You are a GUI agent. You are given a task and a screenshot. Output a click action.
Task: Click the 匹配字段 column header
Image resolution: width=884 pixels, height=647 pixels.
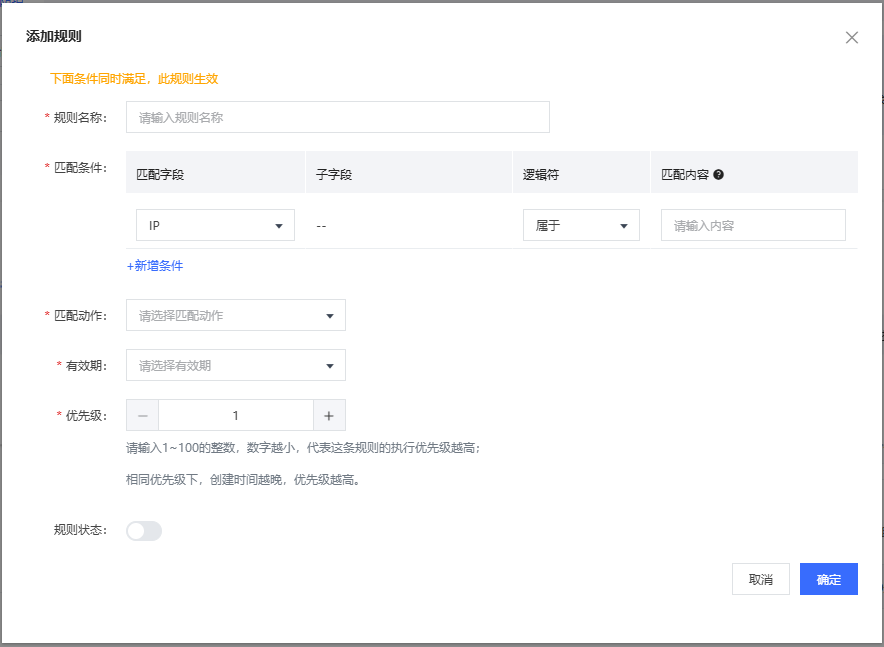(x=160, y=174)
